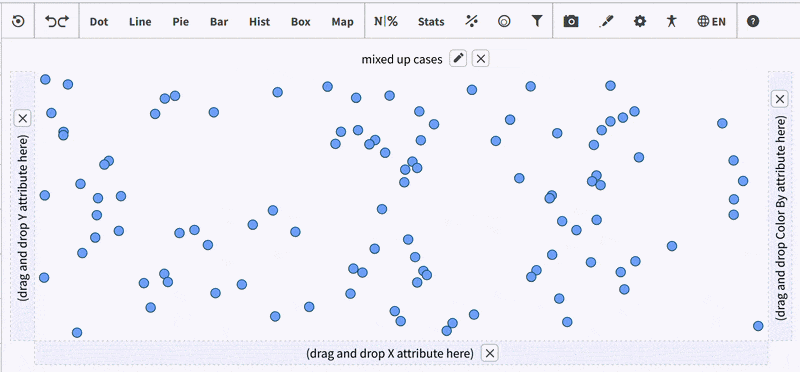Viewport: 800px width, 372px height.
Task: Click the 'mixed up cases' title text
Action: (402, 59)
